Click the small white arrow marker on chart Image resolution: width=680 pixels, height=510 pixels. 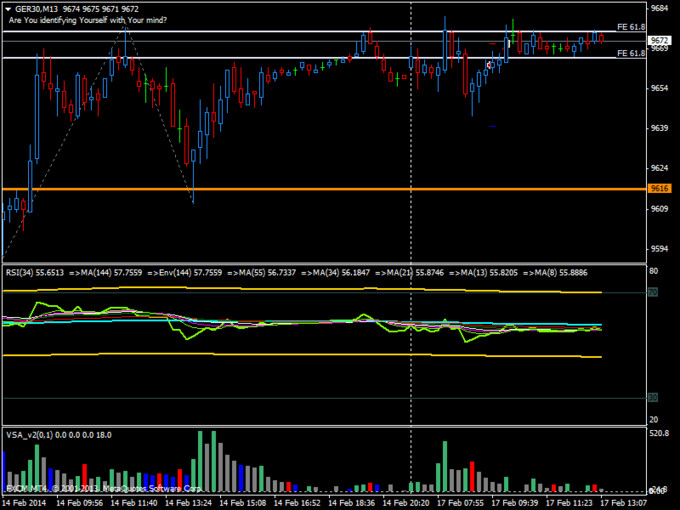489,65
